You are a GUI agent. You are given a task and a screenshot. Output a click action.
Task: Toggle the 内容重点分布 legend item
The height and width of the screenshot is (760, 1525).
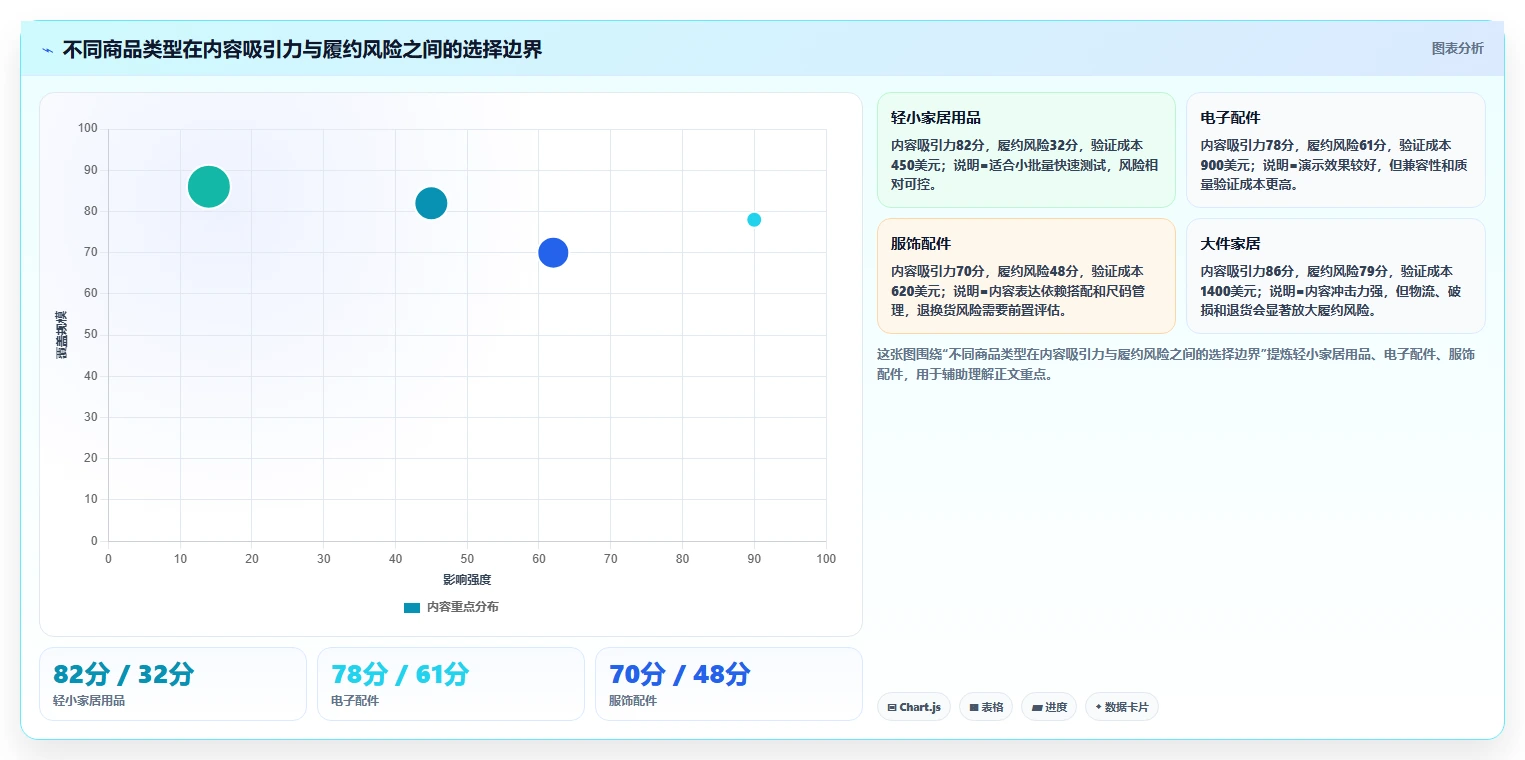tap(451, 607)
